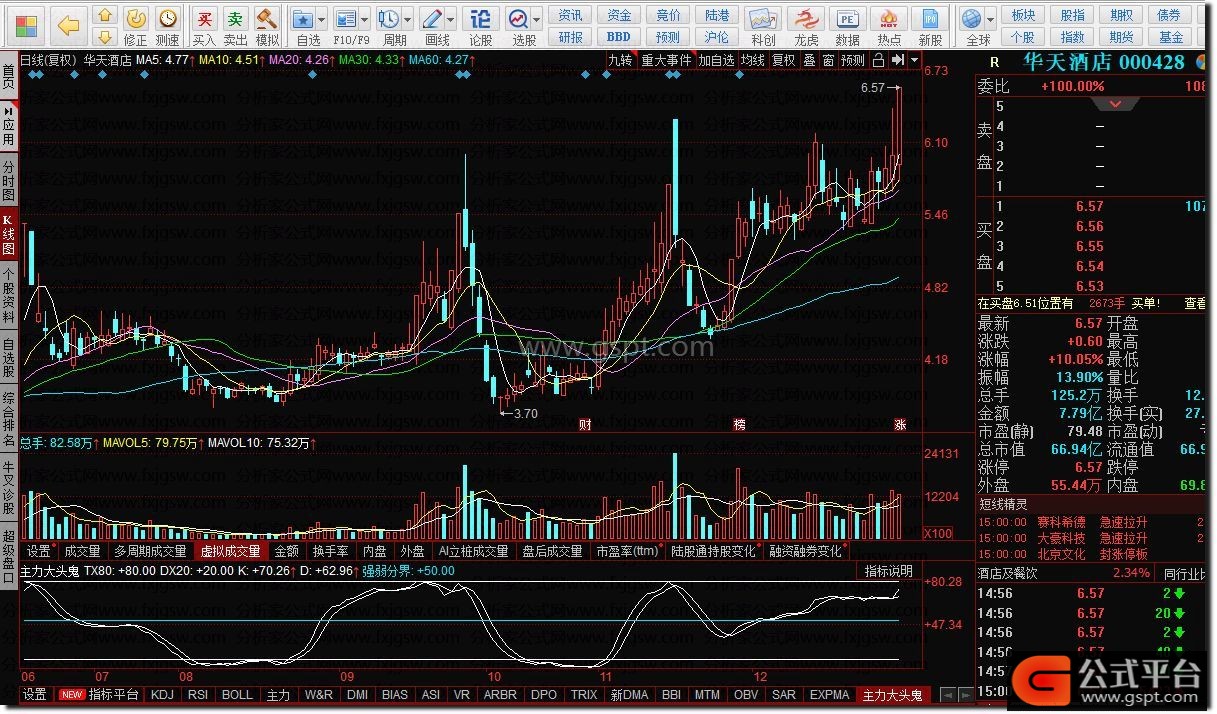The width and height of the screenshot is (1217, 714).
Task: Open the 科创 board icon
Action: coord(763,27)
